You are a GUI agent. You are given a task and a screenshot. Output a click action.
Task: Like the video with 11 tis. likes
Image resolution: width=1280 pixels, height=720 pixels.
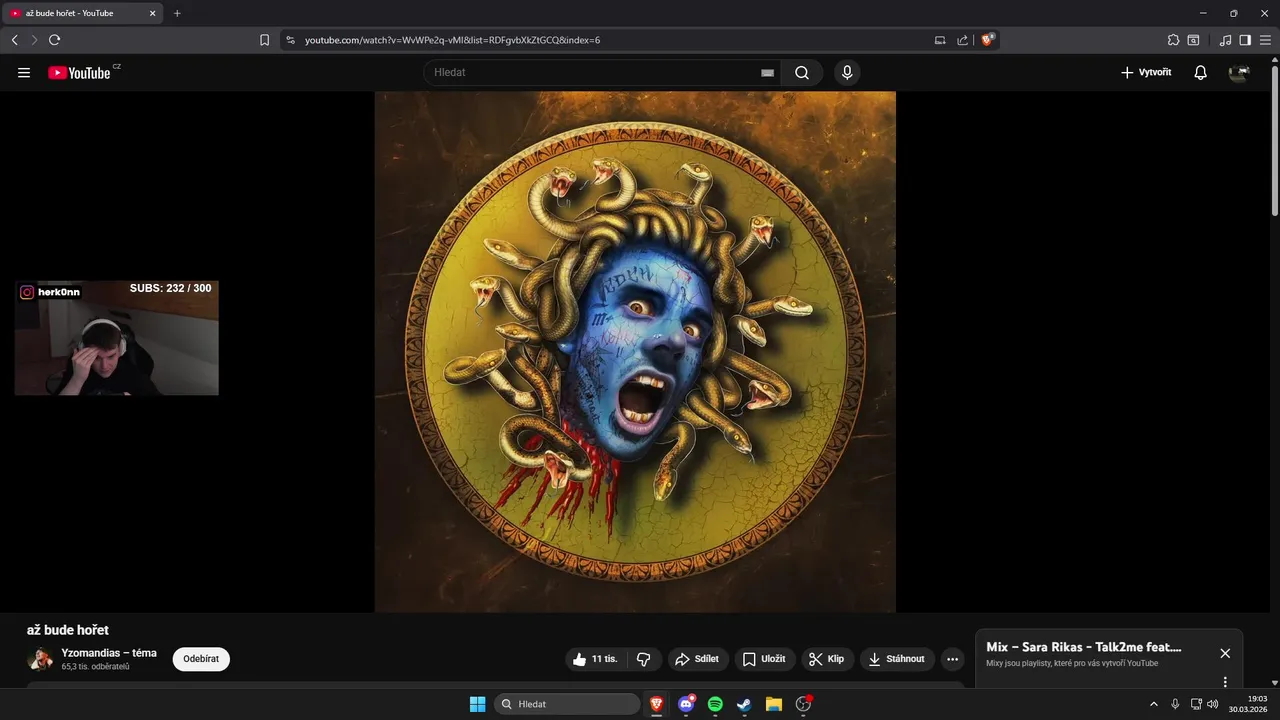coord(595,659)
